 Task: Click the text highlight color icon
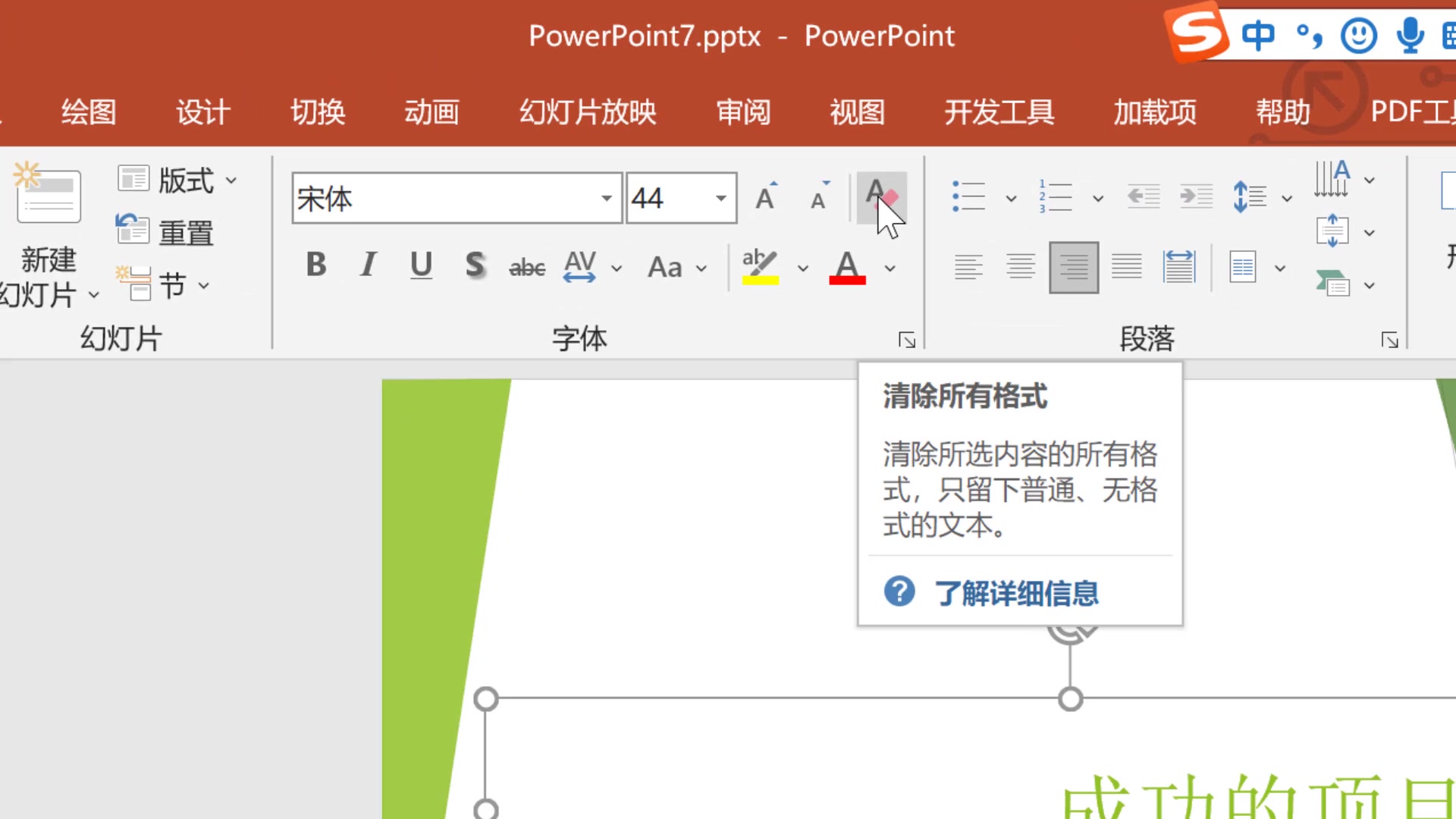click(x=759, y=265)
